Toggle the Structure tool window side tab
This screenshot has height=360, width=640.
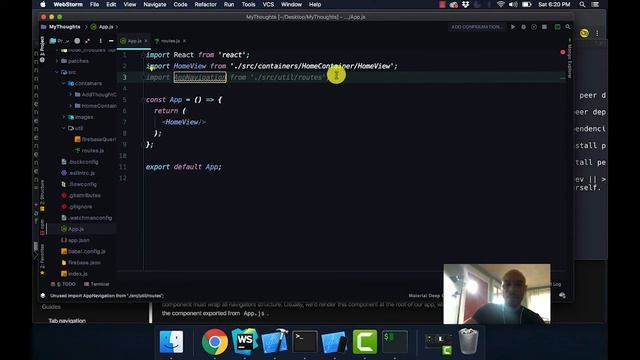(x=42, y=195)
